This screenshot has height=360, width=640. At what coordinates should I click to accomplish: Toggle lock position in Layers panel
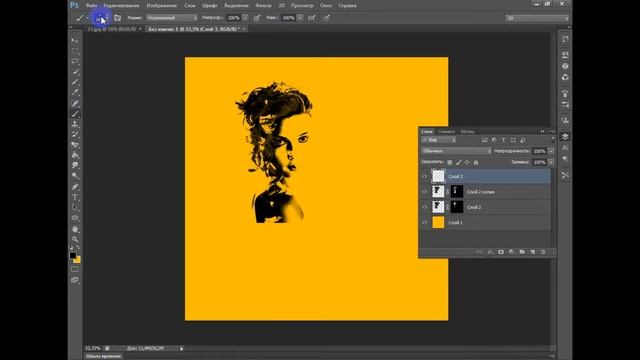[x=467, y=162]
